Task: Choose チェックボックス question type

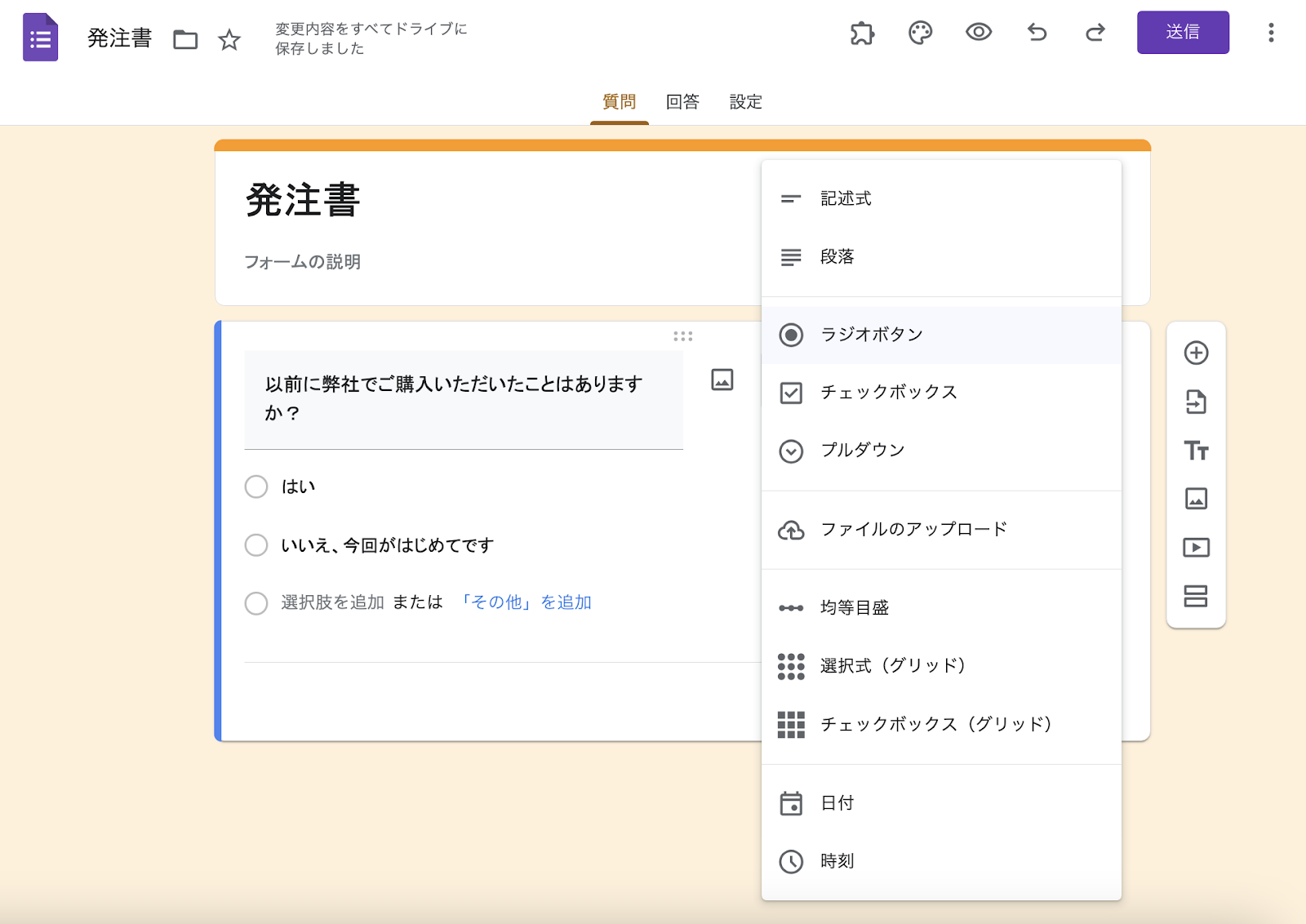Action: point(888,393)
